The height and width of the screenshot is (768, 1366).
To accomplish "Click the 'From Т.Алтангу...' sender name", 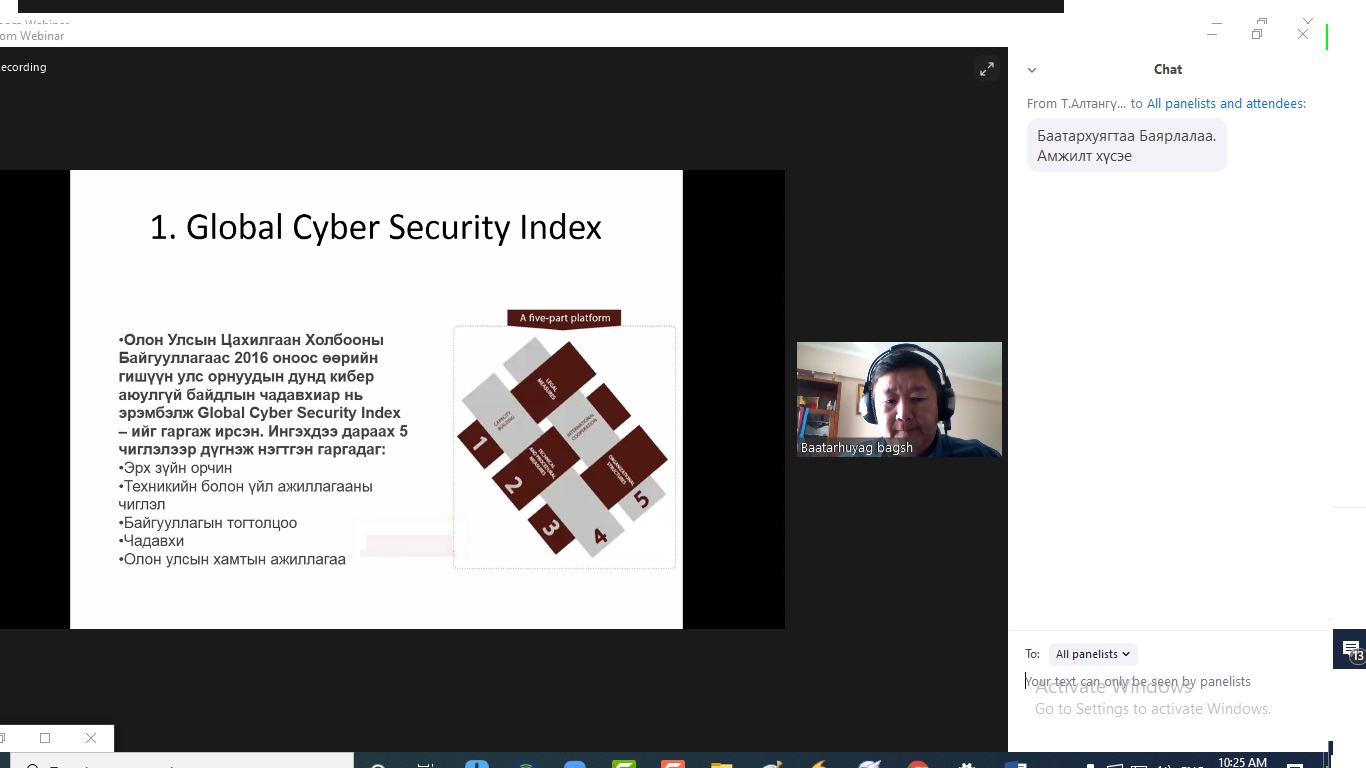I will [1076, 103].
